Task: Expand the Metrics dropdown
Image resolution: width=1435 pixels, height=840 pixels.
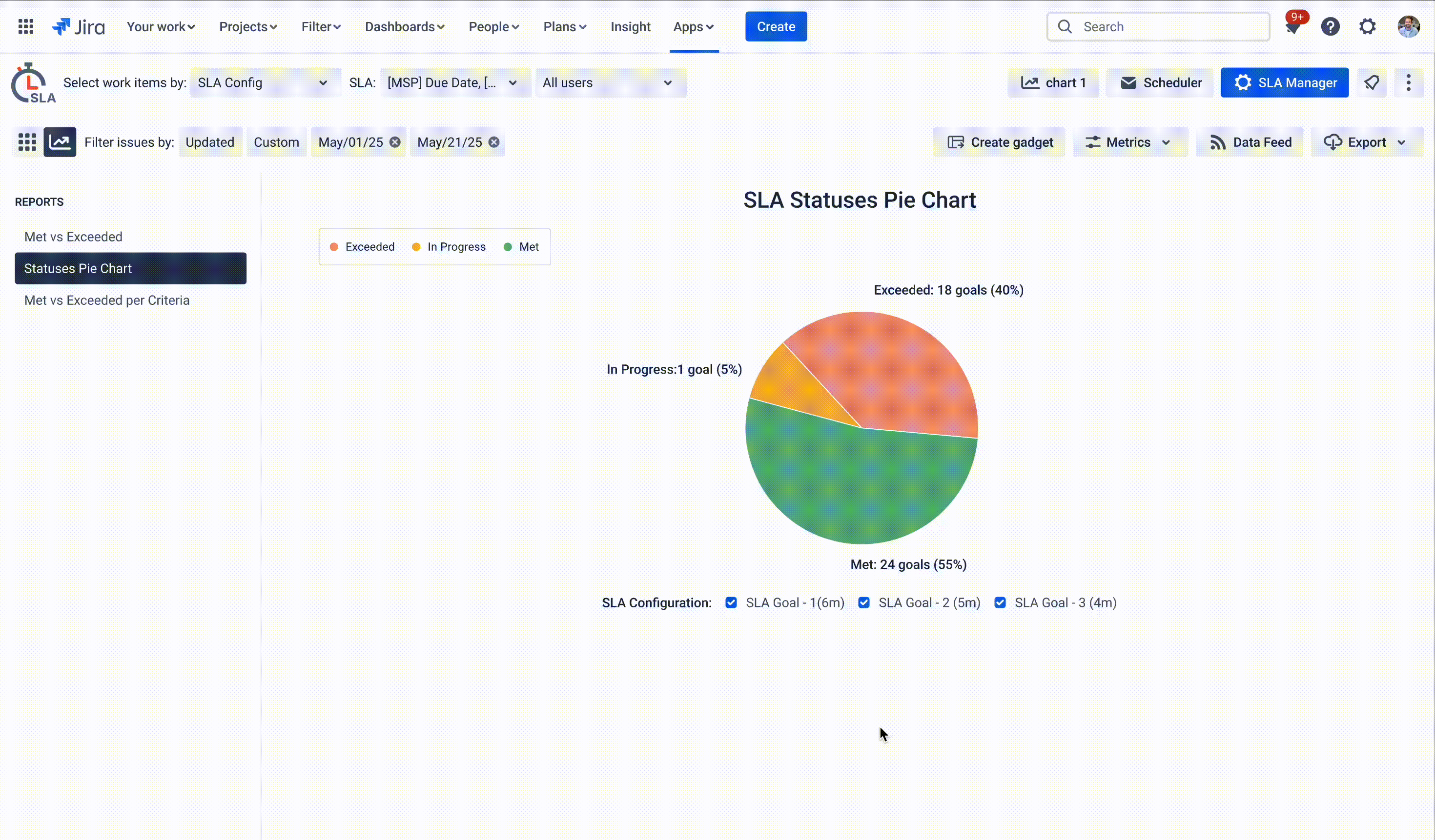Action: pos(1130,142)
